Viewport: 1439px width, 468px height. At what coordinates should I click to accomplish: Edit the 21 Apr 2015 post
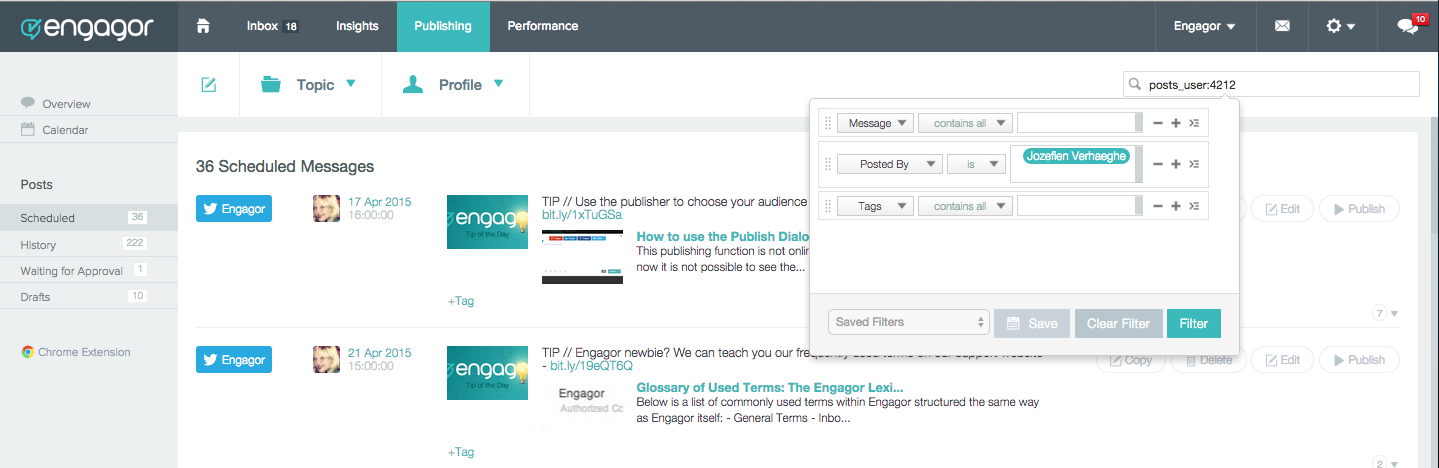(1282, 360)
